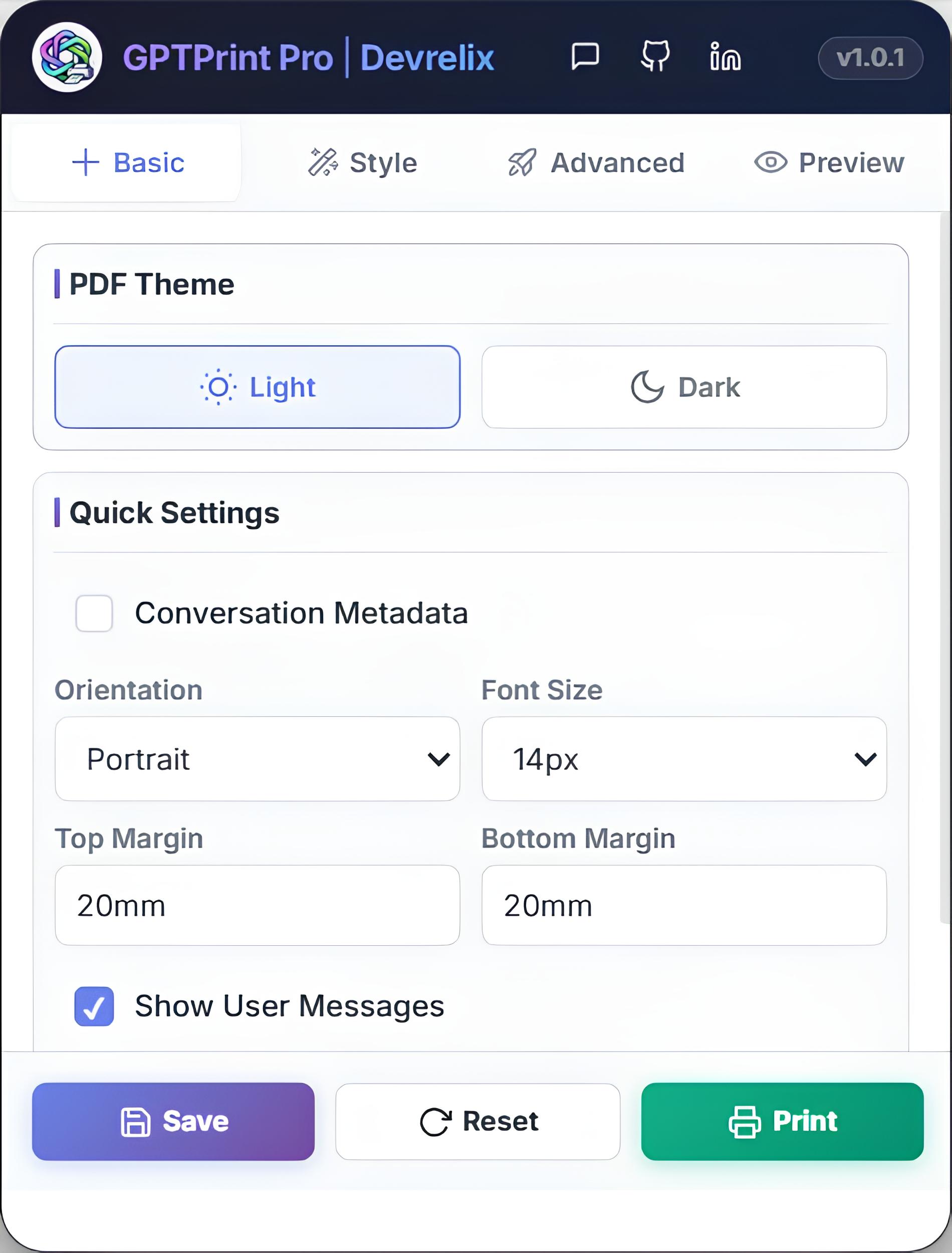Image resolution: width=952 pixels, height=1253 pixels.
Task: Switch to the Style tab
Action: coord(363,163)
